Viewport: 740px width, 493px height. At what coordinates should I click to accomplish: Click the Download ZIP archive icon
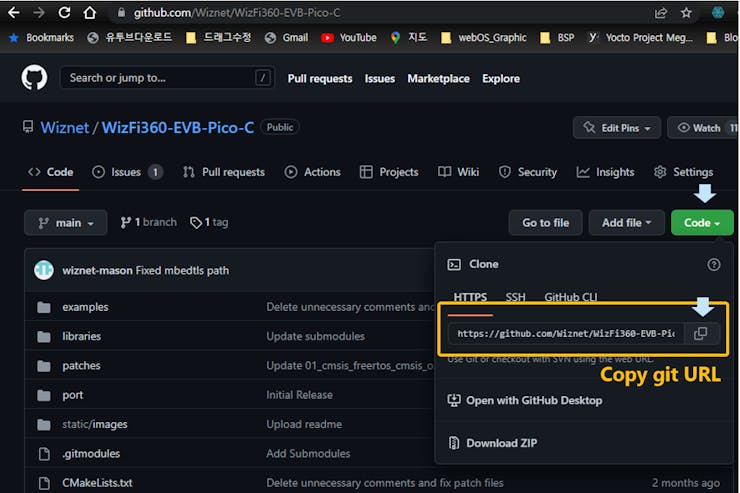pyautogui.click(x=454, y=443)
